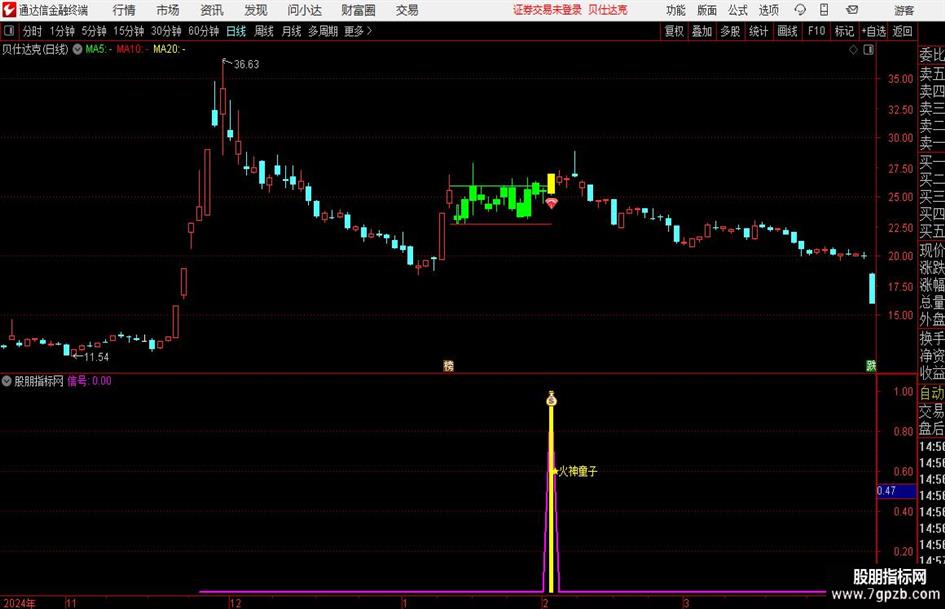Open the 交易 menu
This screenshot has height=609, width=945.
click(407, 10)
